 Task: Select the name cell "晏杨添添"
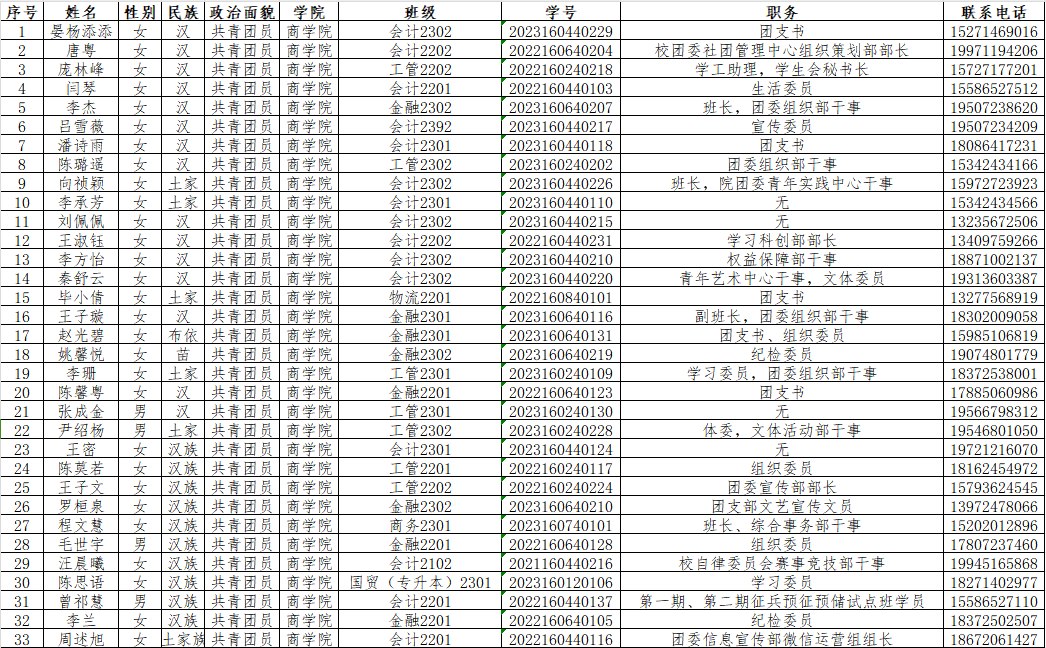pos(81,31)
